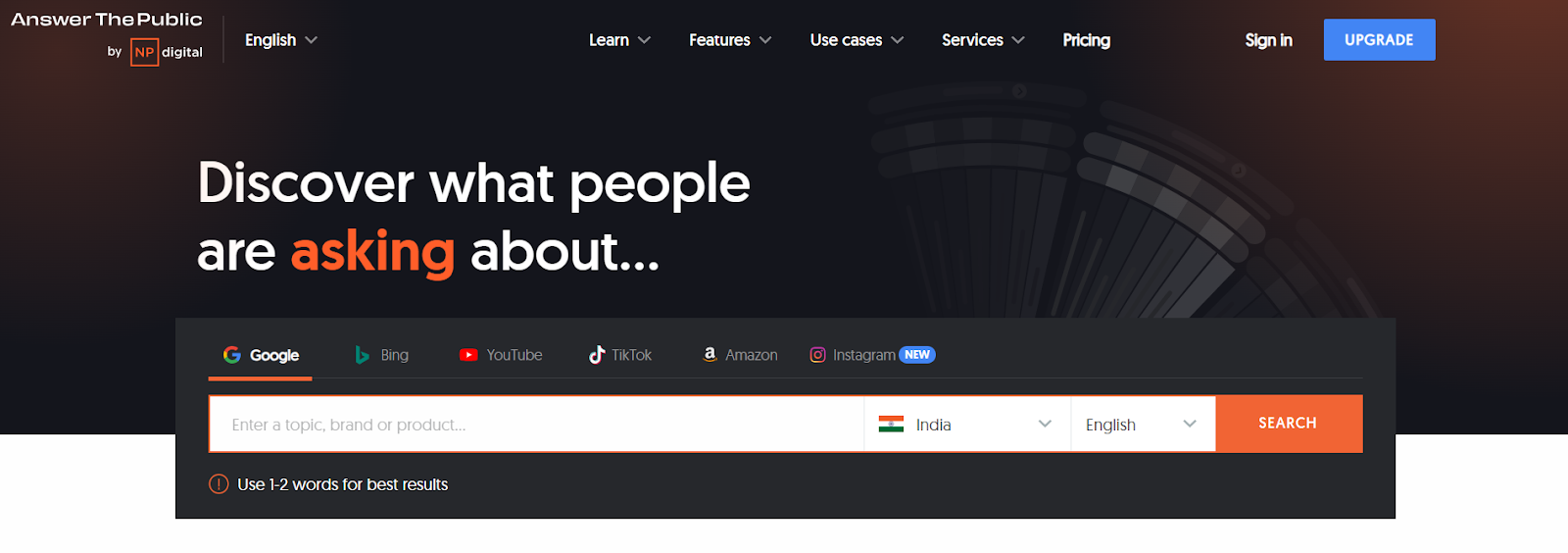
Task: Click the chevron next to Services
Action: (1018, 40)
